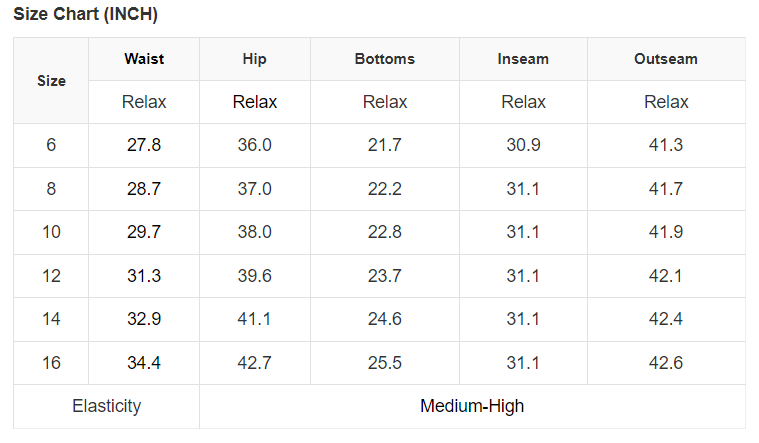Image resolution: width=759 pixels, height=443 pixels.
Task: Click the Size header cell
Action: pos(51,80)
